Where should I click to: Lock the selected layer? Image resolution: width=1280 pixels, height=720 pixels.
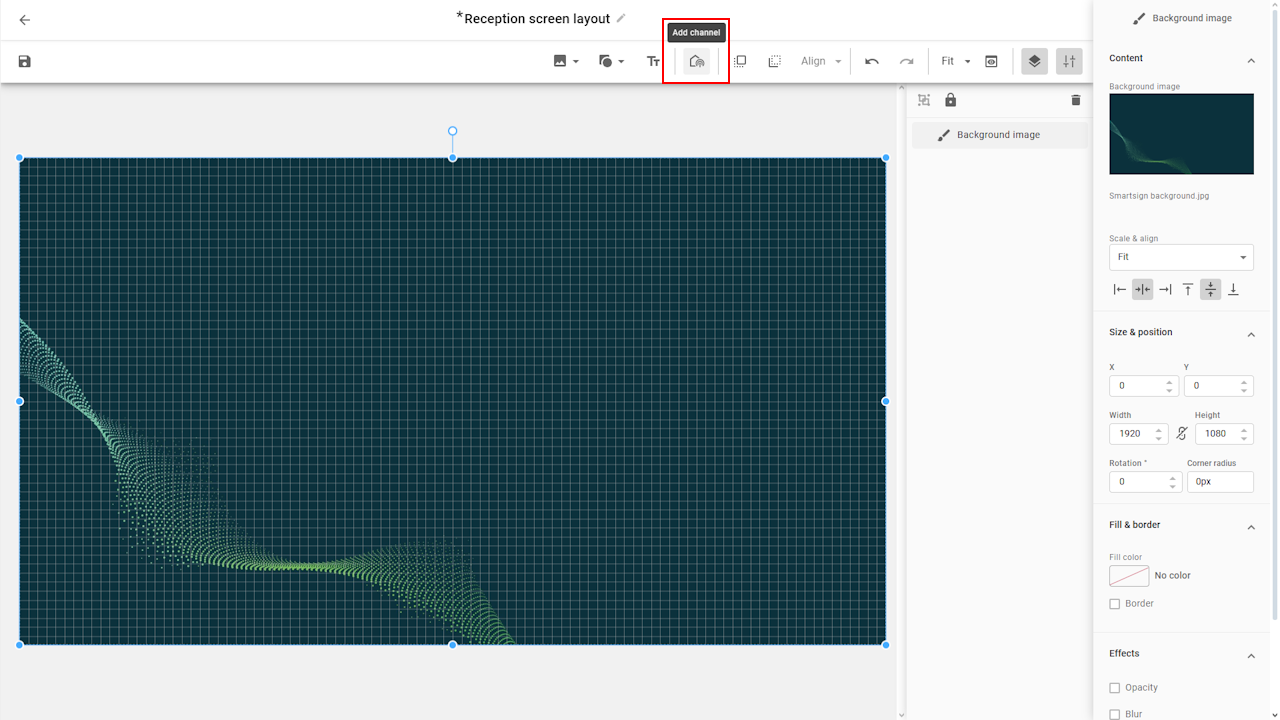[950, 100]
